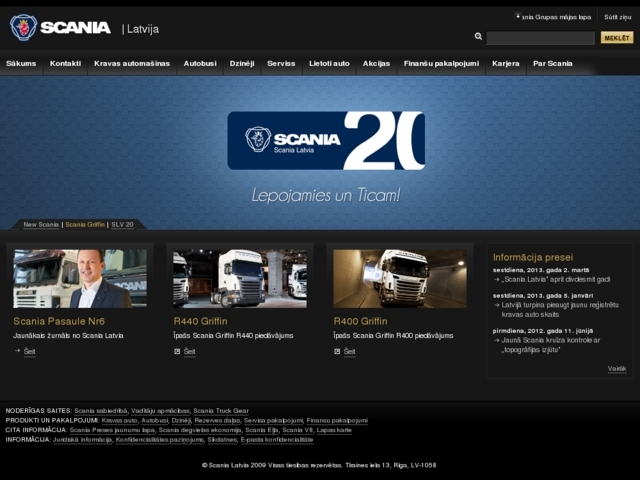Image resolution: width=640 pixels, height=480 pixels.
Task: Click the Latvija text beside the logo
Action: (142, 29)
